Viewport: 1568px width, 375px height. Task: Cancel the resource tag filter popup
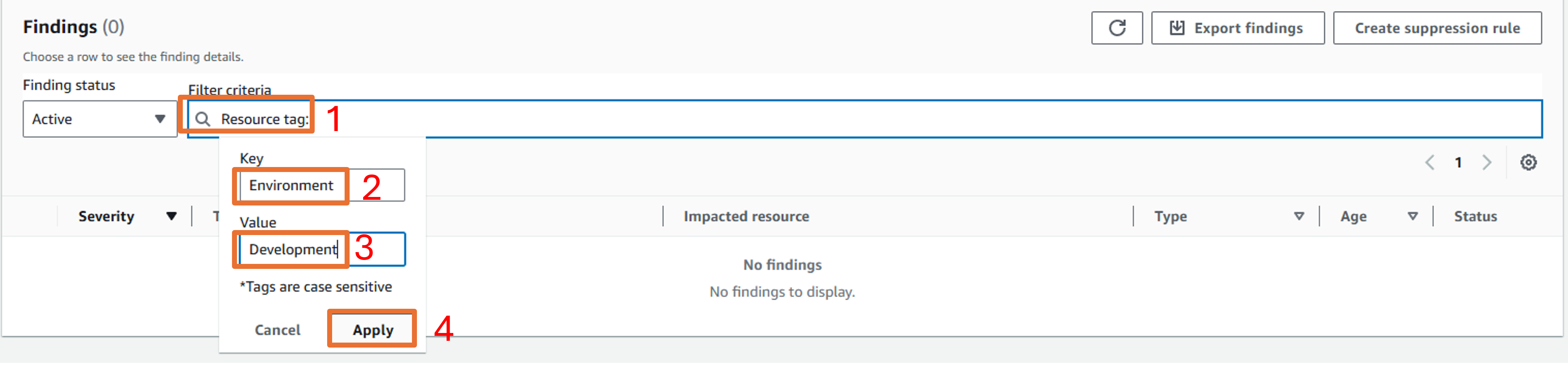point(278,330)
